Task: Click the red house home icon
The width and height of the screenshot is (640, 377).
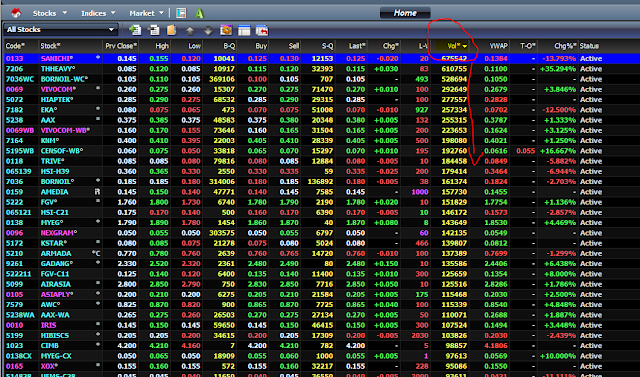Action: (16, 13)
